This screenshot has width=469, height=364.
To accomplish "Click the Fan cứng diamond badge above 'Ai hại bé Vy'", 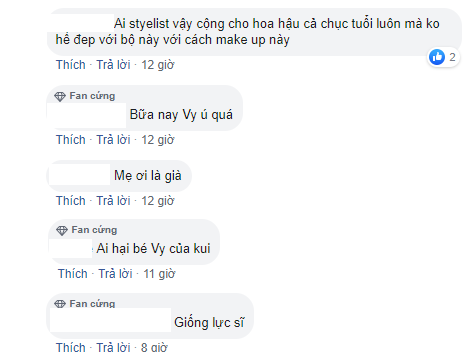I will click(62, 230).
